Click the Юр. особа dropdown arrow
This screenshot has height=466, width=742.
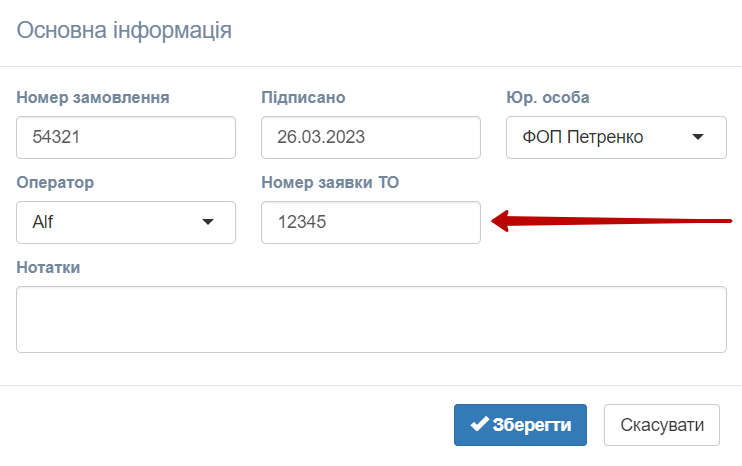698,137
